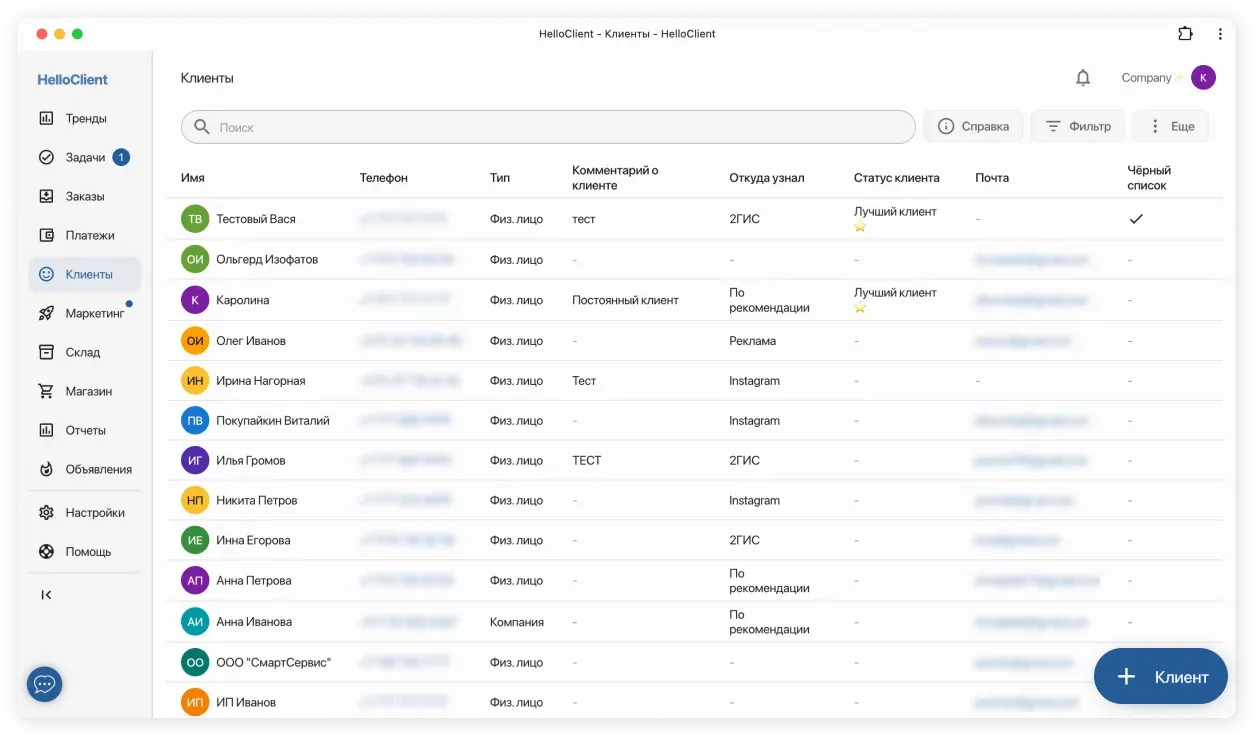The height and width of the screenshot is (740, 1258).
Task: Click the Справка help button
Action: pyautogui.click(x=972, y=126)
